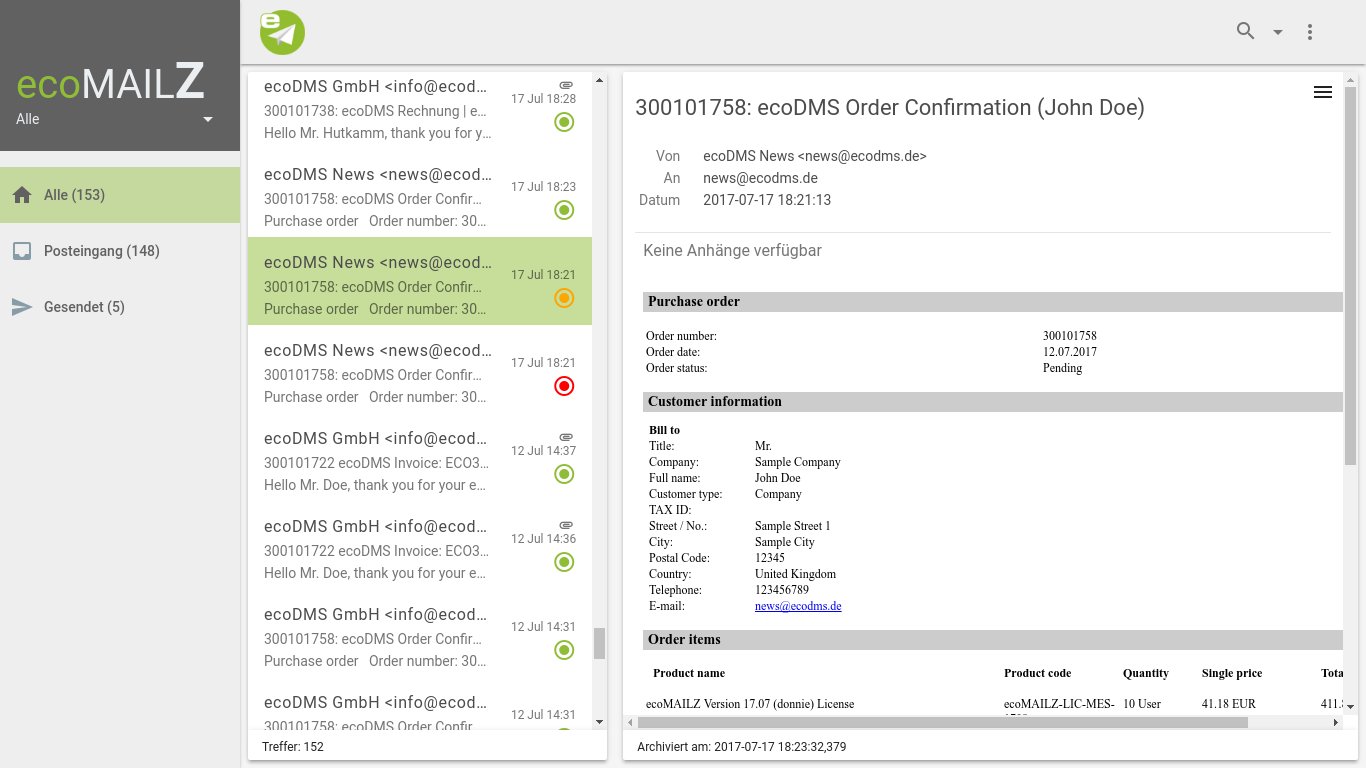Click the Gesendet paper plane icon
This screenshot has width=1366, height=768.
[x=22, y=307]
